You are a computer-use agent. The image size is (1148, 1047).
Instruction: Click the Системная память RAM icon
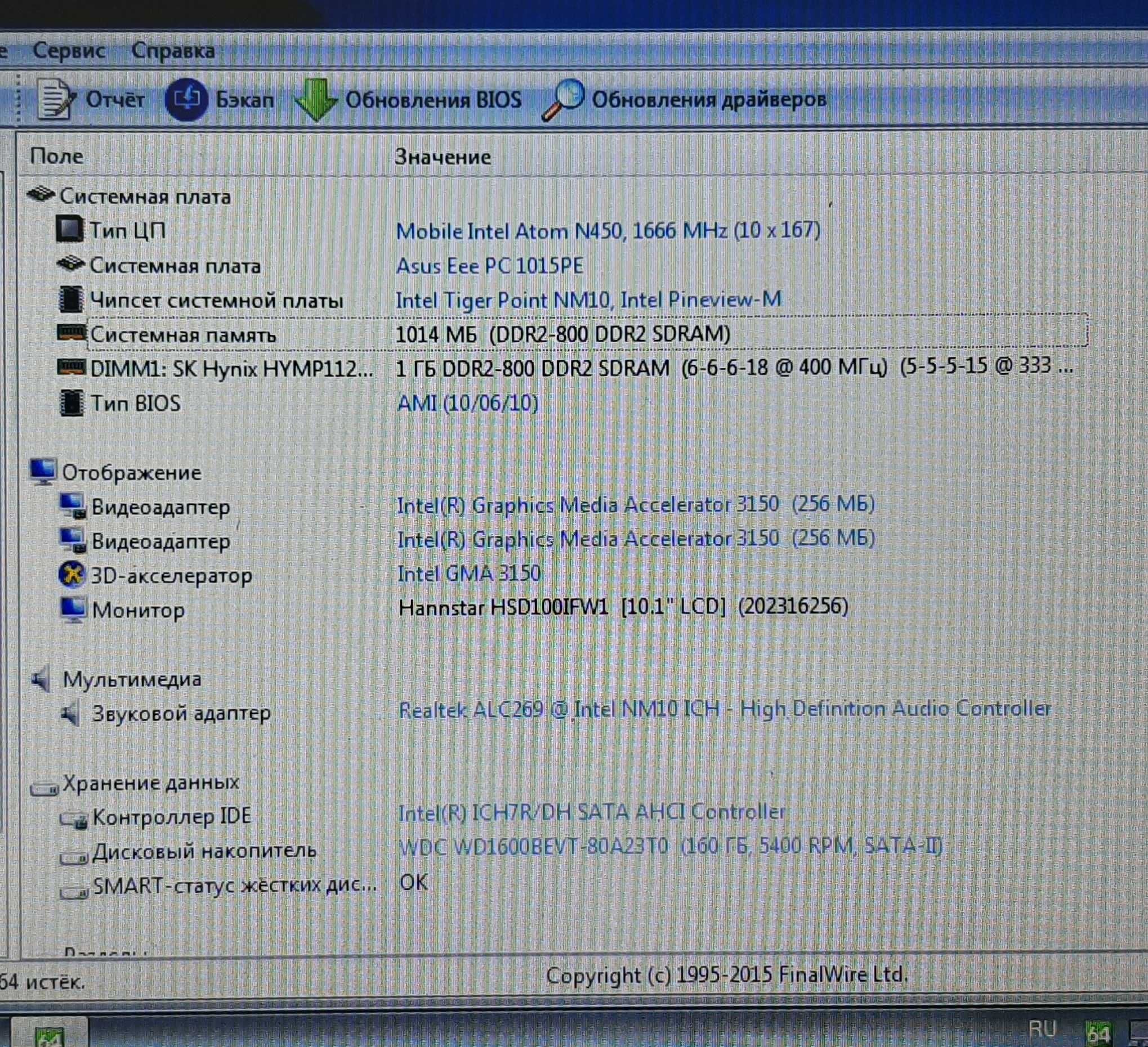pos(72,333)
